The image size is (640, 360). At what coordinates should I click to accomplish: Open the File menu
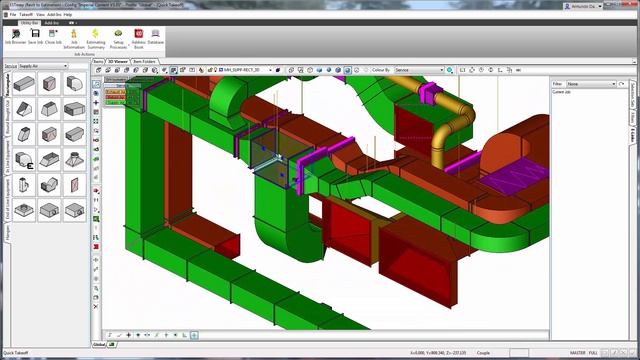coord(13,14)
